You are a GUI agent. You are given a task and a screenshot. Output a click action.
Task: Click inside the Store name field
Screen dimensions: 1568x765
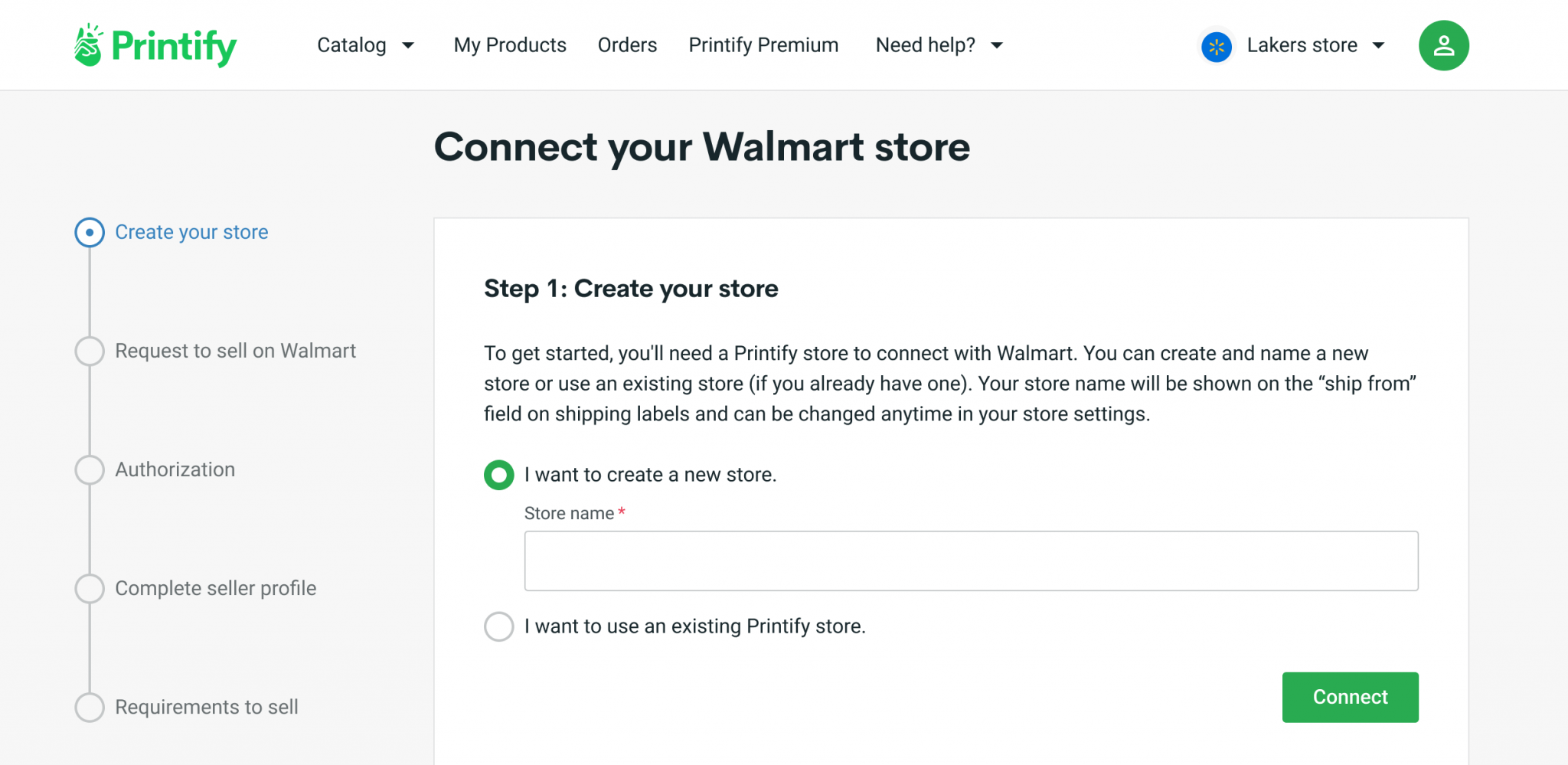(x=971, y=561)
